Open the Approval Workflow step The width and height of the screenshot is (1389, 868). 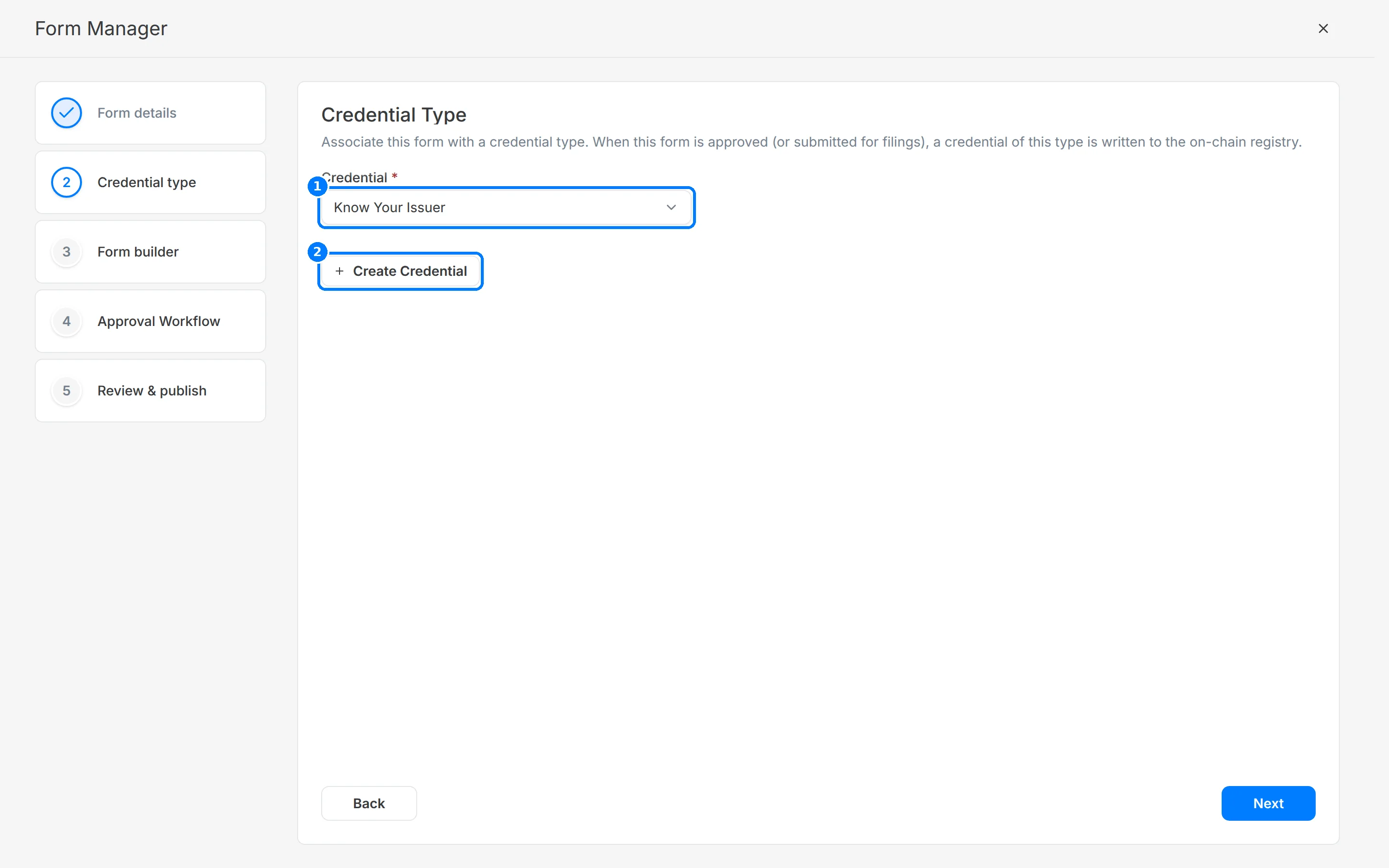coord(150,322)
